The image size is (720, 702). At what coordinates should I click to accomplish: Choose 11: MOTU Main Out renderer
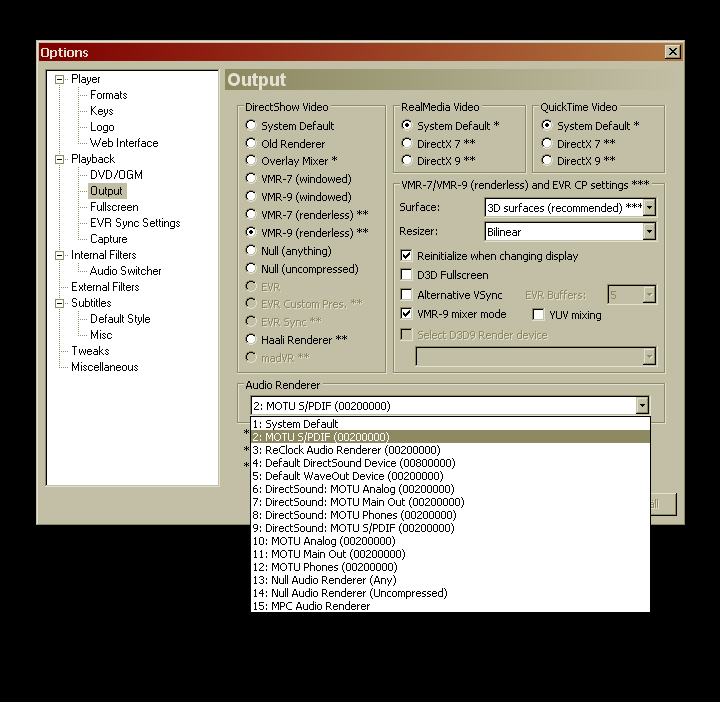tap(450, 554)
